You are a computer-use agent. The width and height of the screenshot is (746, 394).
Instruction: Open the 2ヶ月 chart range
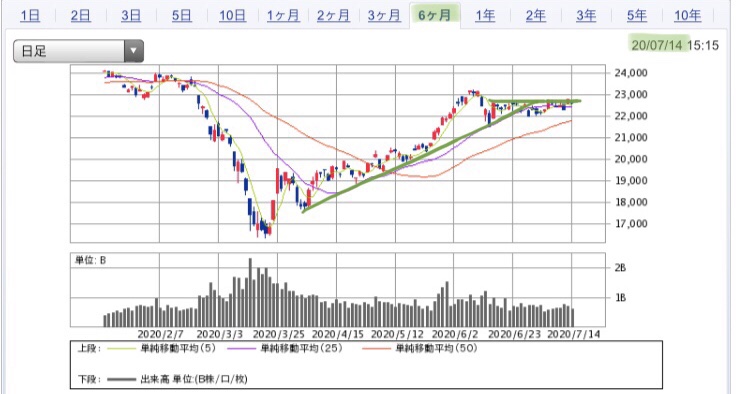click(333, 16)
